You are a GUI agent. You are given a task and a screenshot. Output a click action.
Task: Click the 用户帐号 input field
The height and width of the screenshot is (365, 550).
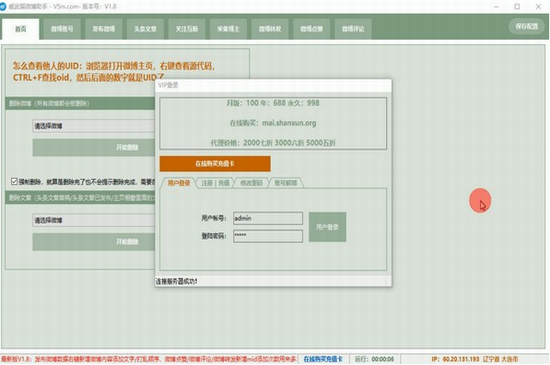point(268,218)
